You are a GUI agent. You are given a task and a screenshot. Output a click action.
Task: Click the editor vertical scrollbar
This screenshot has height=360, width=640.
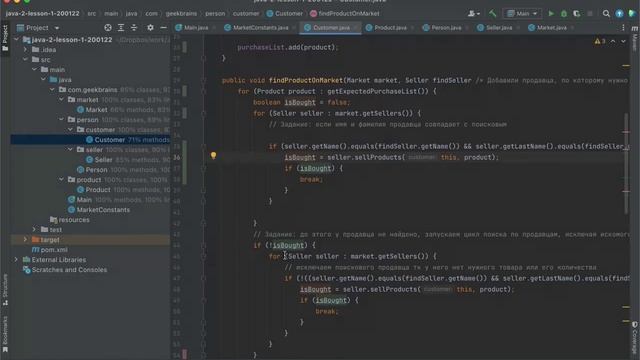tap(626, 163)
